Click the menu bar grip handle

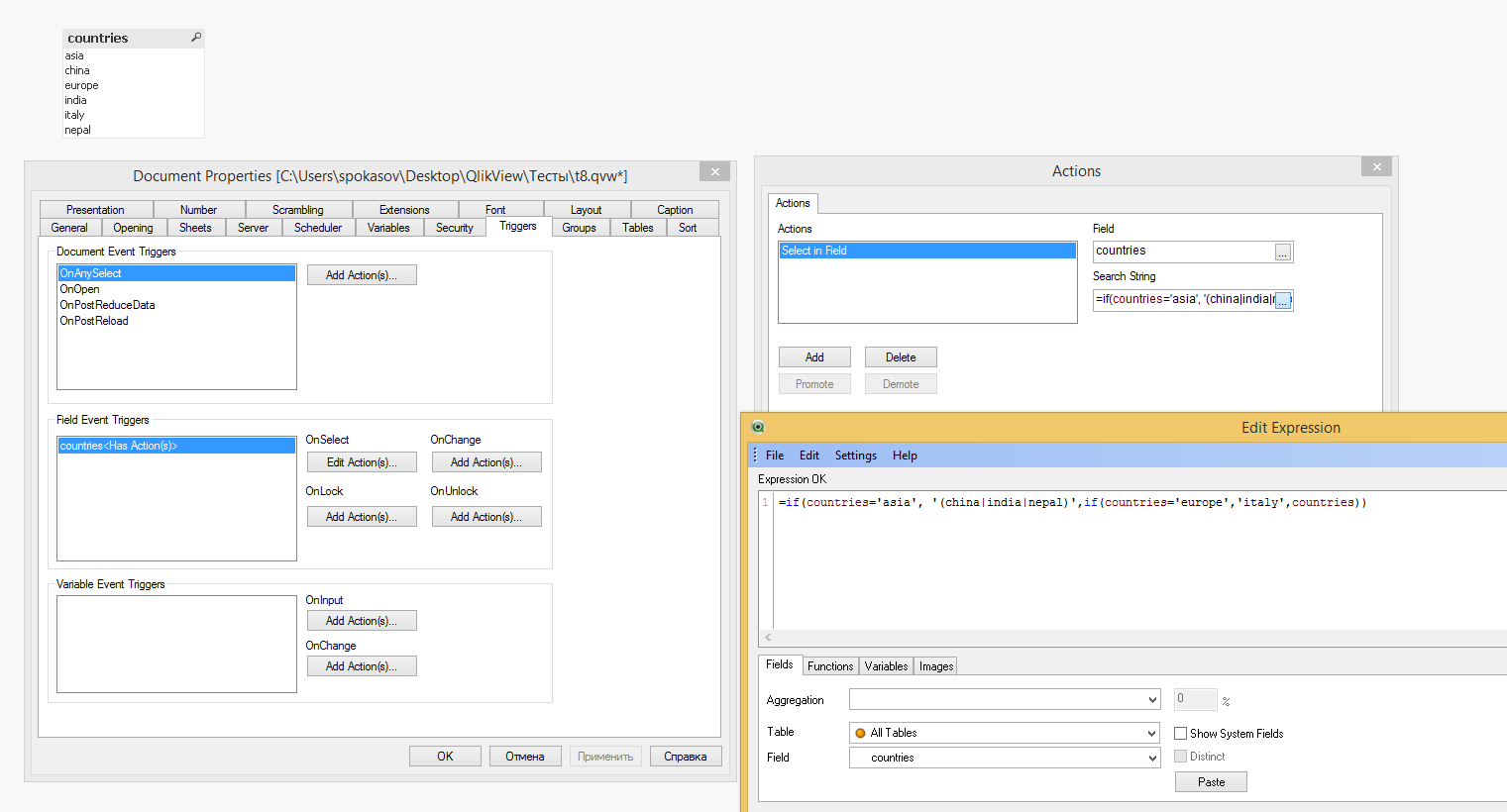[x=755, y=456]
